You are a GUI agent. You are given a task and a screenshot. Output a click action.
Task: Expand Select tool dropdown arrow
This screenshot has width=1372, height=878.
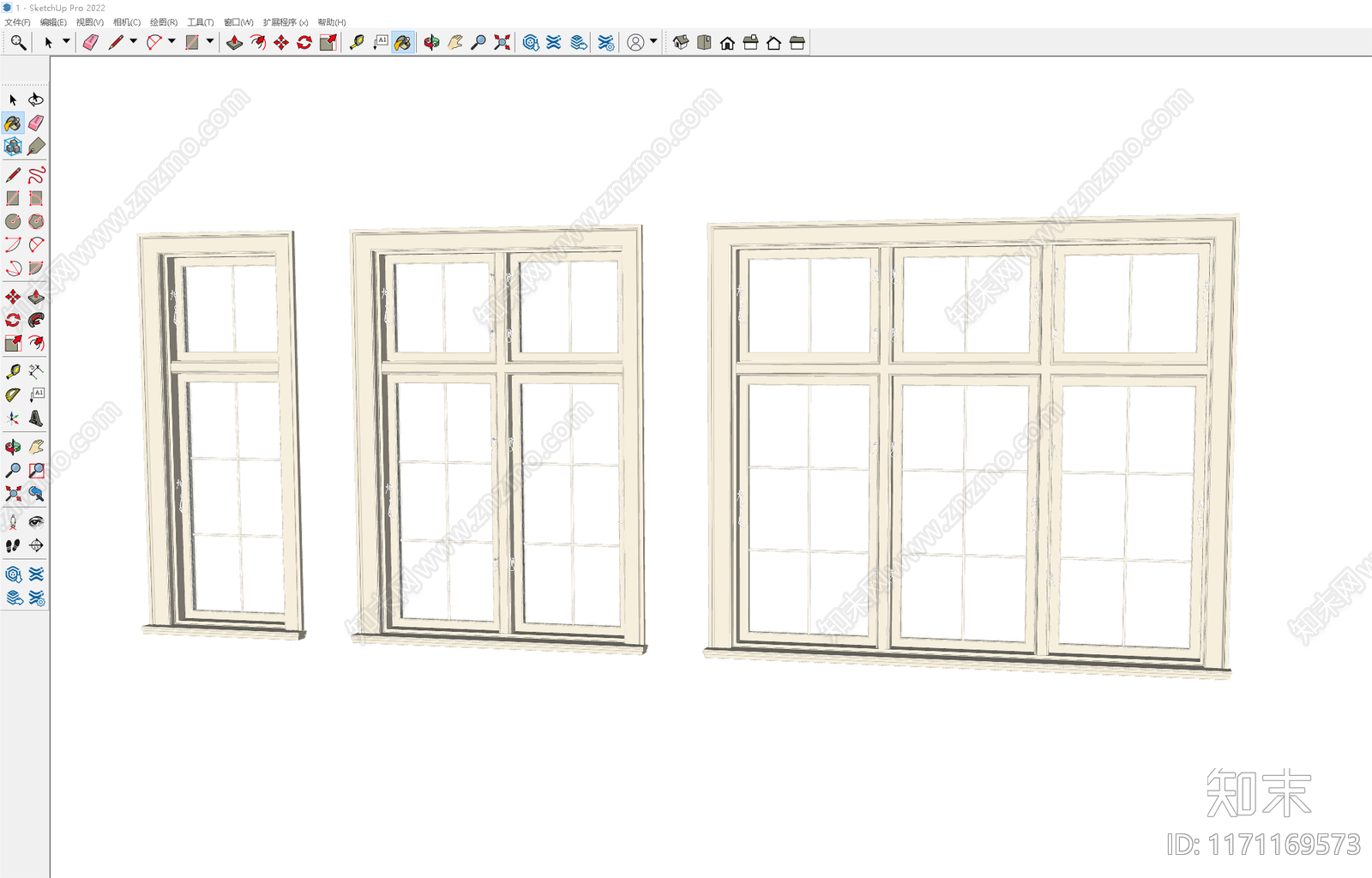[x=66, y=41]
